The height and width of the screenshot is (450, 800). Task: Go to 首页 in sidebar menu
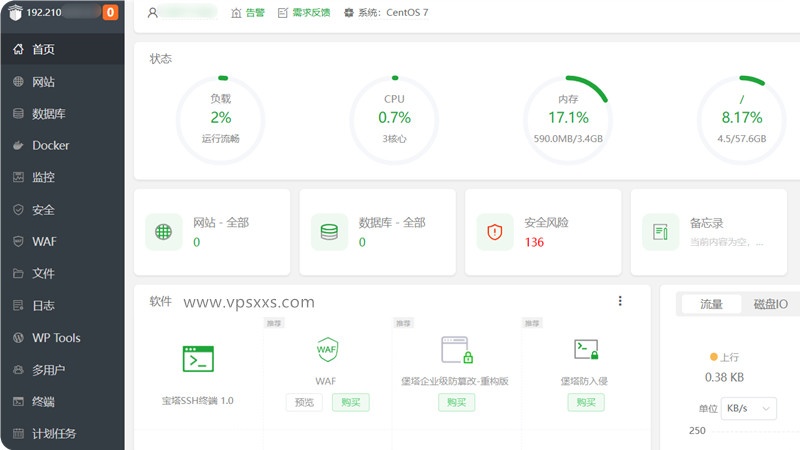[x=62, y=49]
